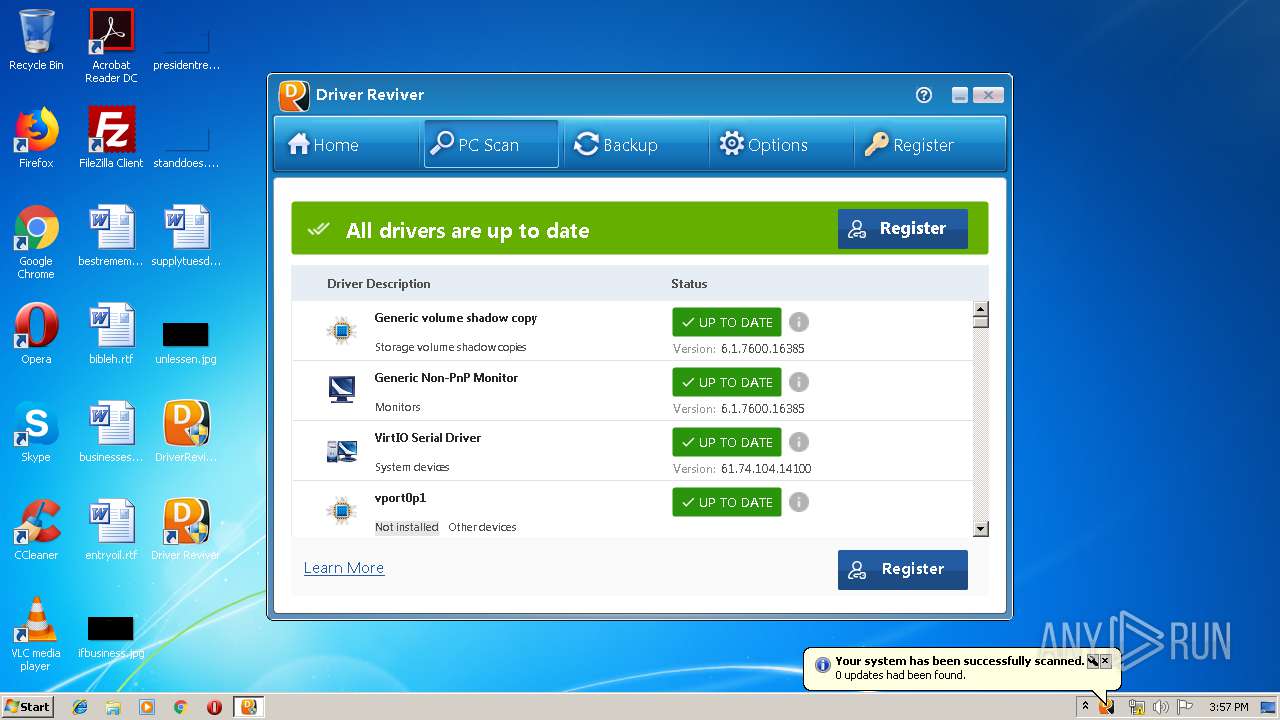Click UP TO DATE for Generic Non-PnP Monitor
Screen dimensions: 1280x720
pyautogui.click(x=727, y=382)
